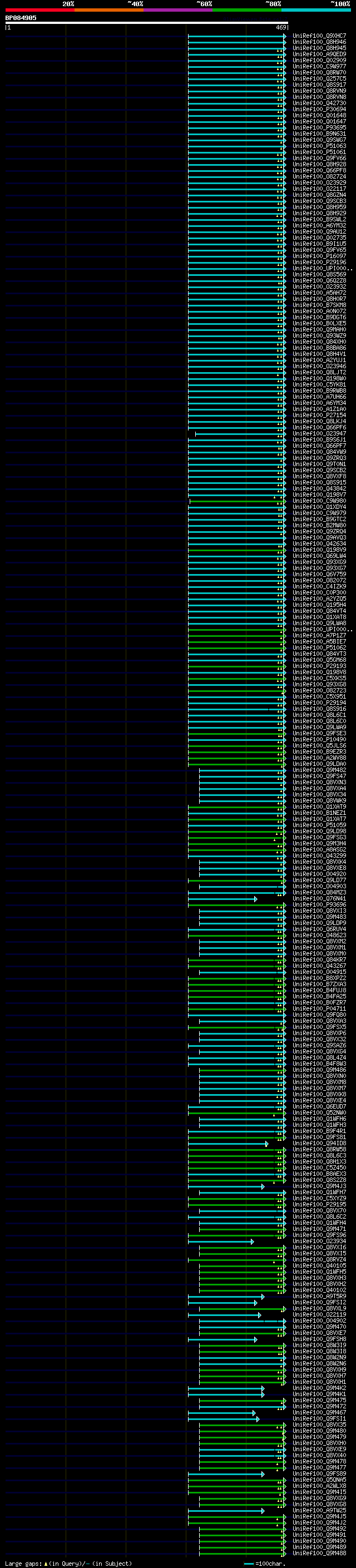Image resolution: width=356 pixels, height=1568 pixels.
Task: Select the UniRef100_Q6RUV4 label
Action: coord(319,929)
